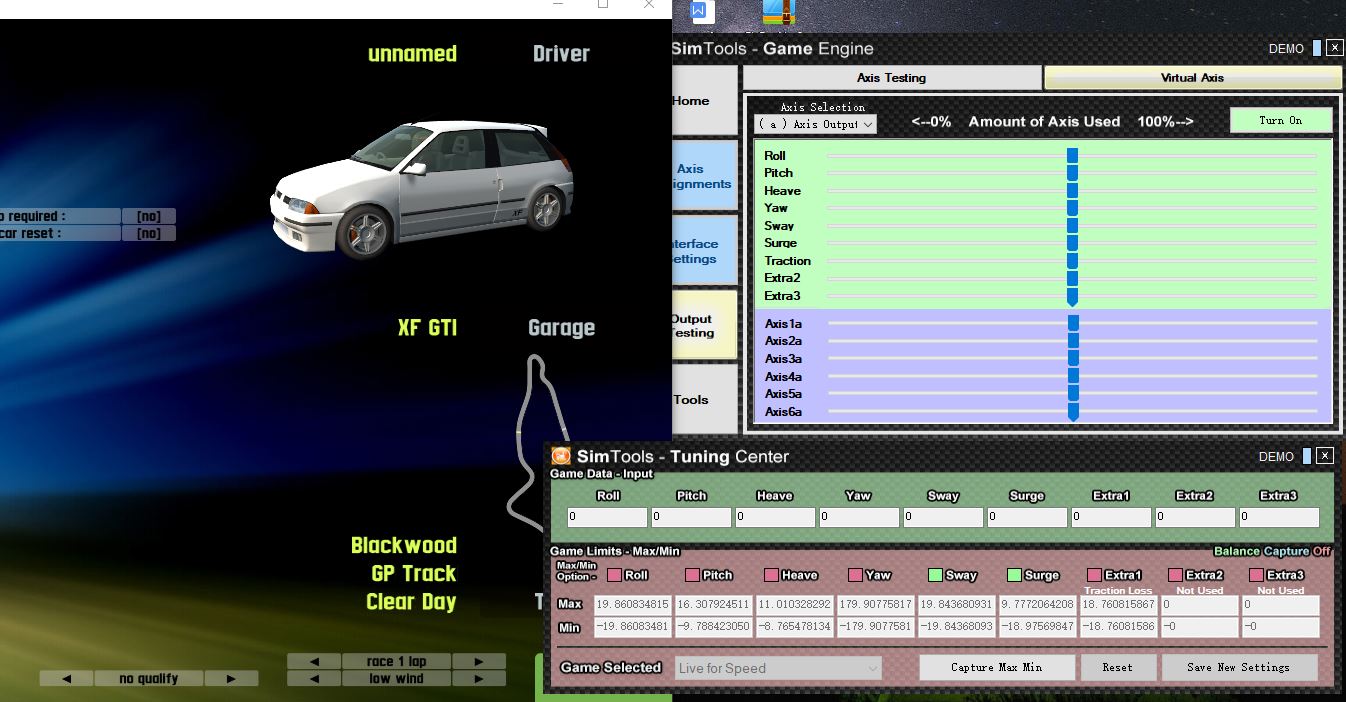Open the Game Selected dropdown
The width and height of the screenshot is (1346, 702).
click(778, 668)
